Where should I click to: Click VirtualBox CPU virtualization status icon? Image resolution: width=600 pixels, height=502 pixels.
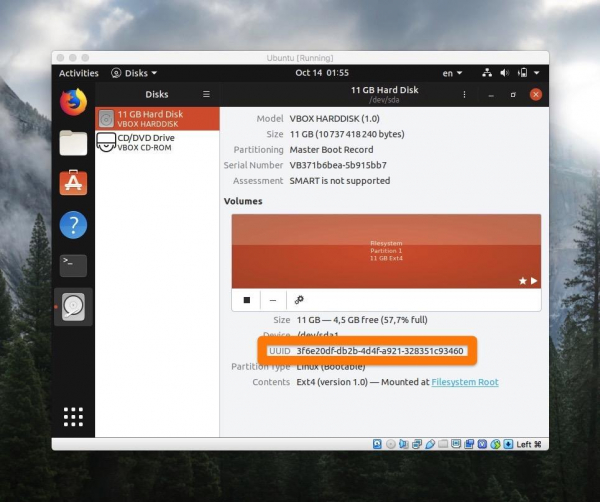pyautogui.click(x=482, y=444)
